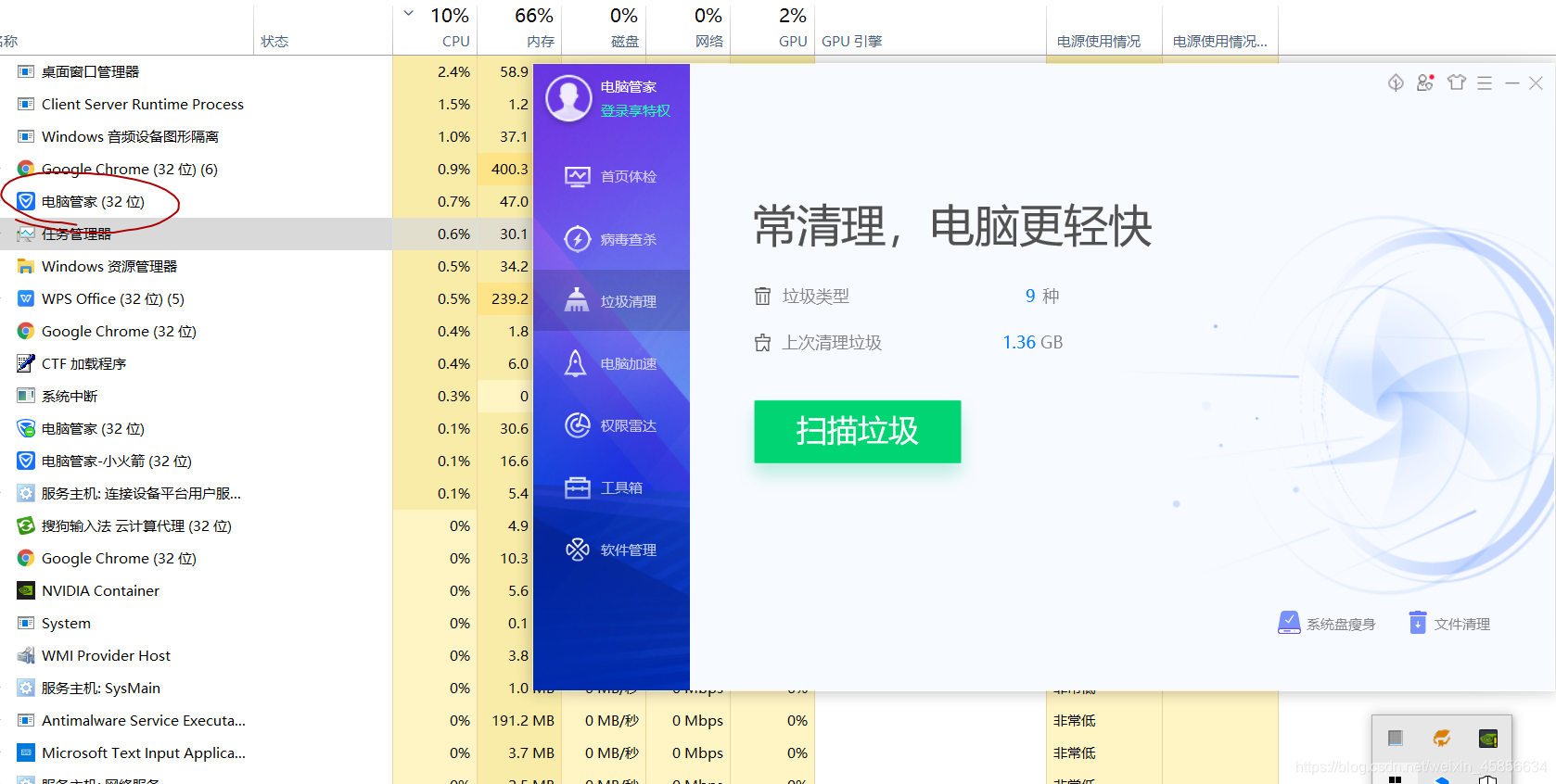Screen dimensions: 1556x784
Task: Click the 191.2 MB memory cell
Action: click(520, 720)
